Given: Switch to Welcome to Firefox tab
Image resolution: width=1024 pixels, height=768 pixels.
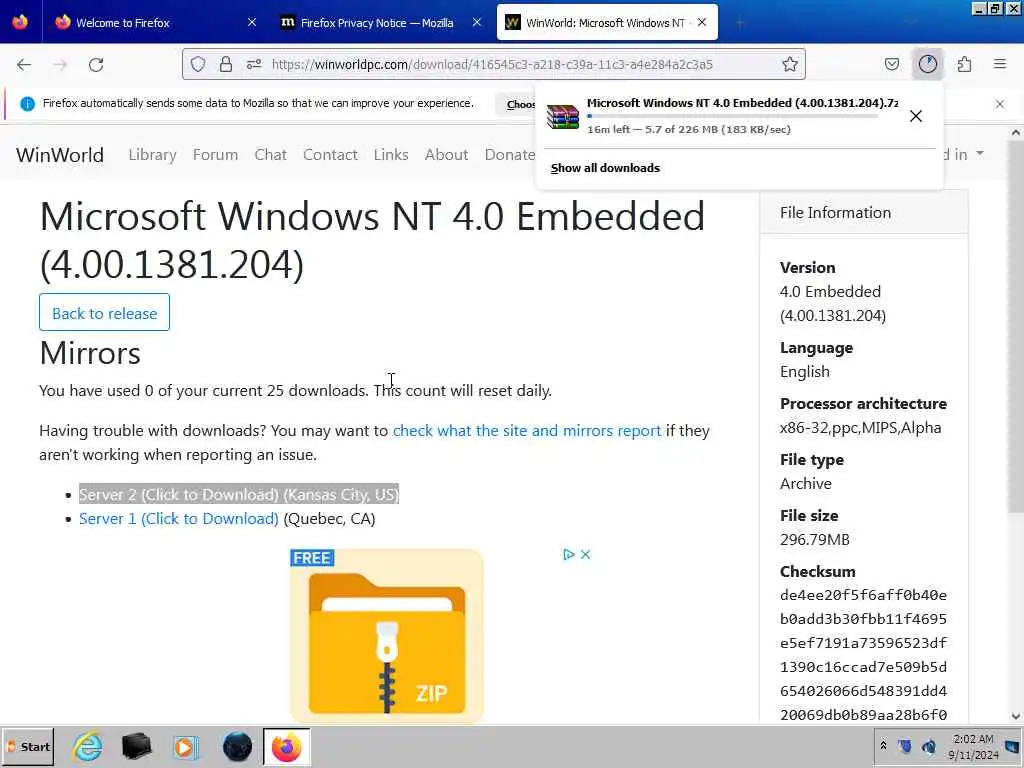Looking at the screenshot, I should click(x=155, y=22).
